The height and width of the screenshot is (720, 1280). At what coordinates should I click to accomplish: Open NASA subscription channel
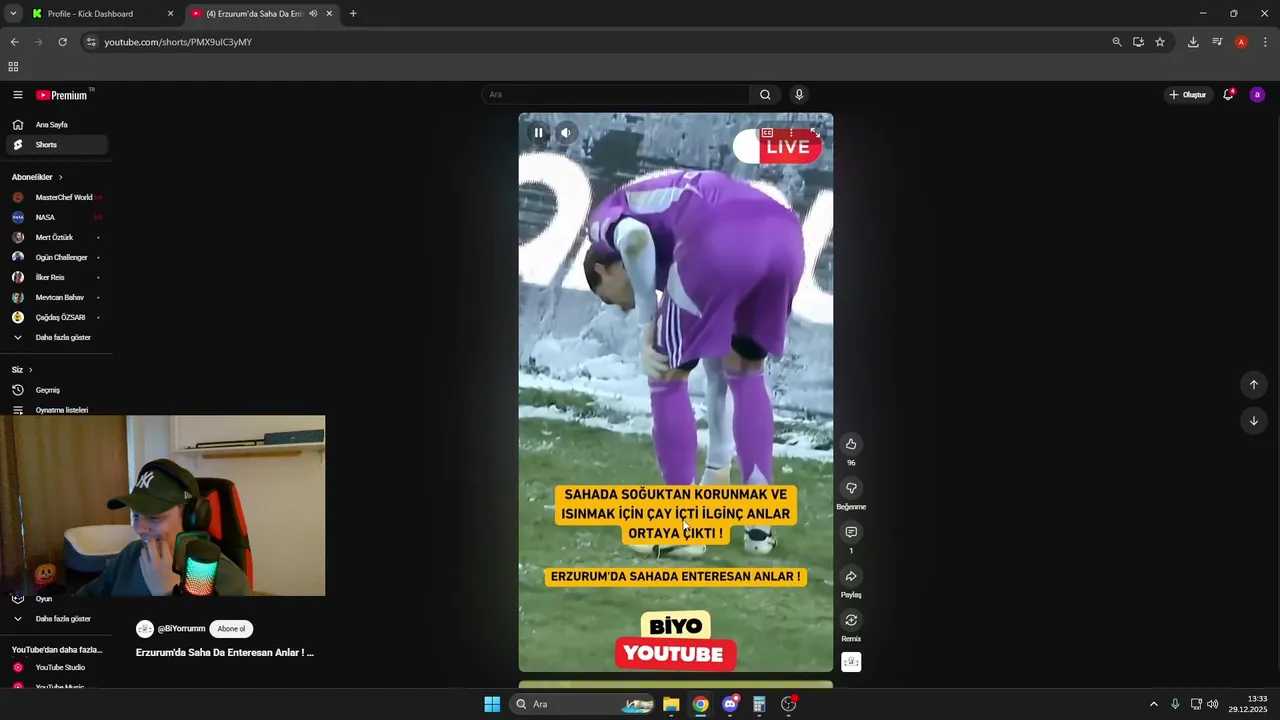(56, 217)
